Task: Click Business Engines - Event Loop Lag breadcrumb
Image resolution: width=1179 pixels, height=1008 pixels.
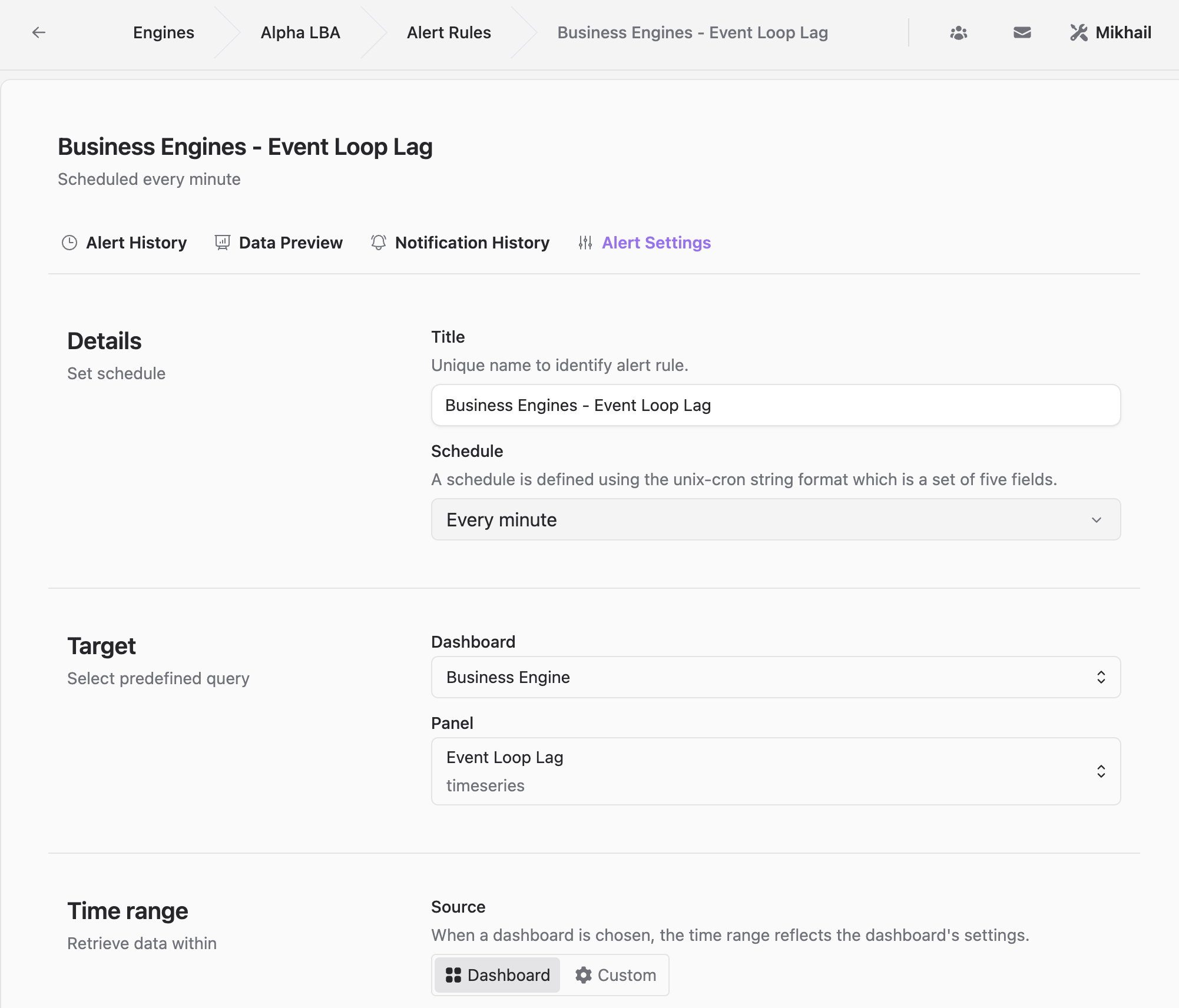Action: point(693,32)
